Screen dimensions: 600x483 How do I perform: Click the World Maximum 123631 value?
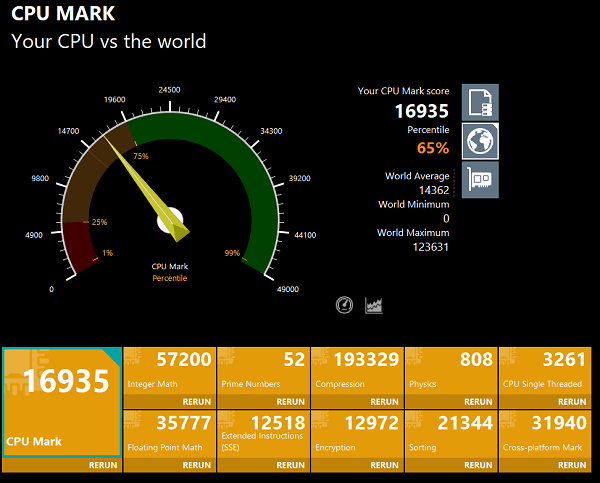click(430, 247)
